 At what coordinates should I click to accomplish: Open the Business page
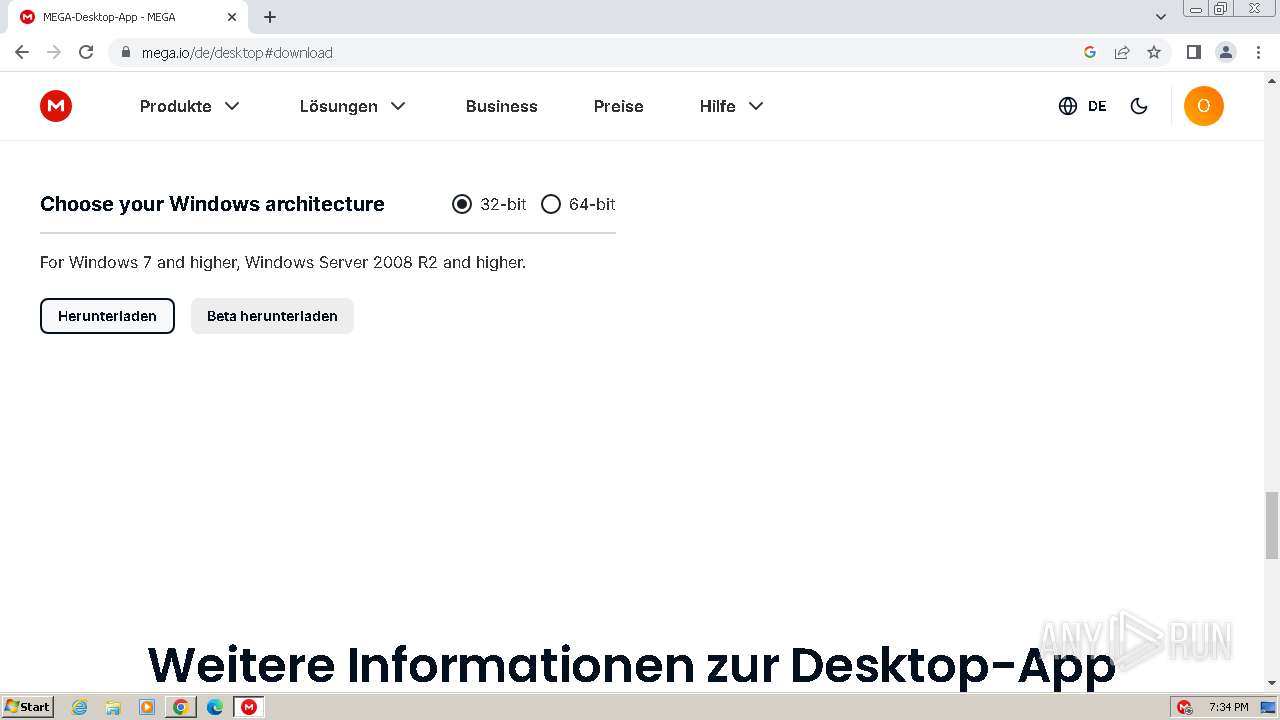pyautogui.click(x=502, y=106)
